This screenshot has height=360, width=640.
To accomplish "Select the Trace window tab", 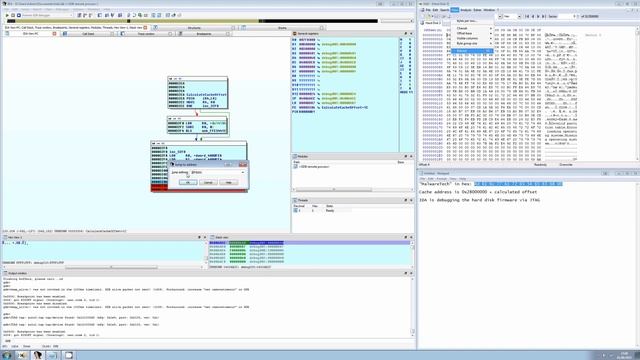I will coord(146,33).
